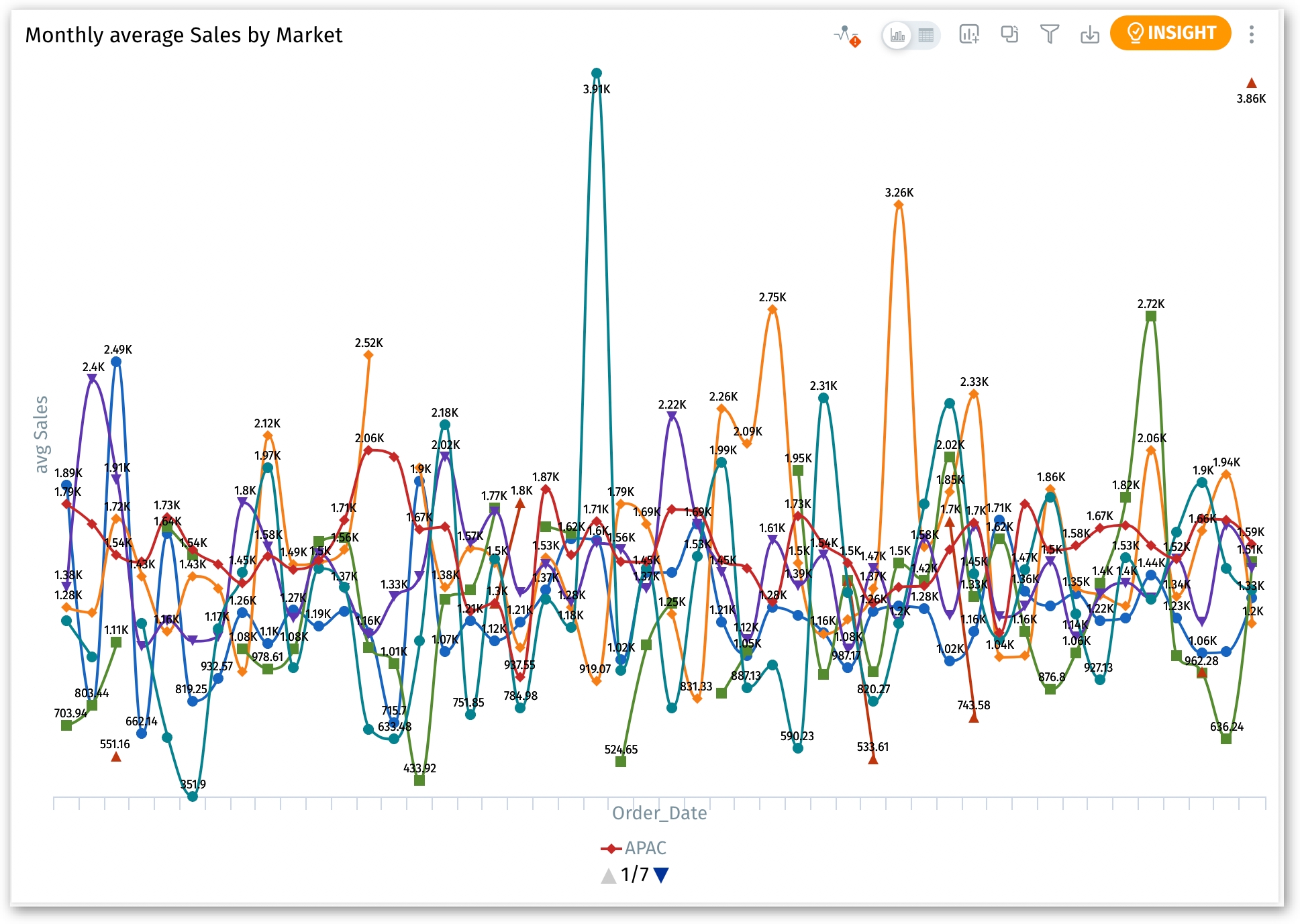Click the 3.26K orange data point
Screen dimensions: 1300x924
(899, 205)
